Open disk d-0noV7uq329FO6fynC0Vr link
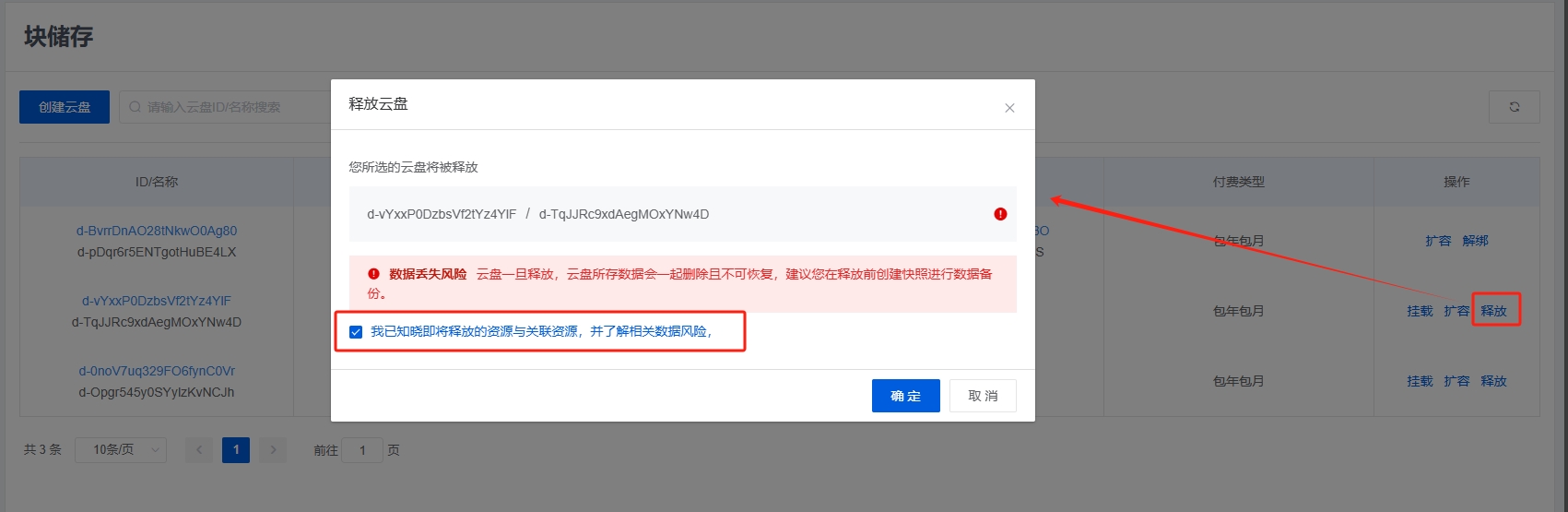 pos(157,371)
